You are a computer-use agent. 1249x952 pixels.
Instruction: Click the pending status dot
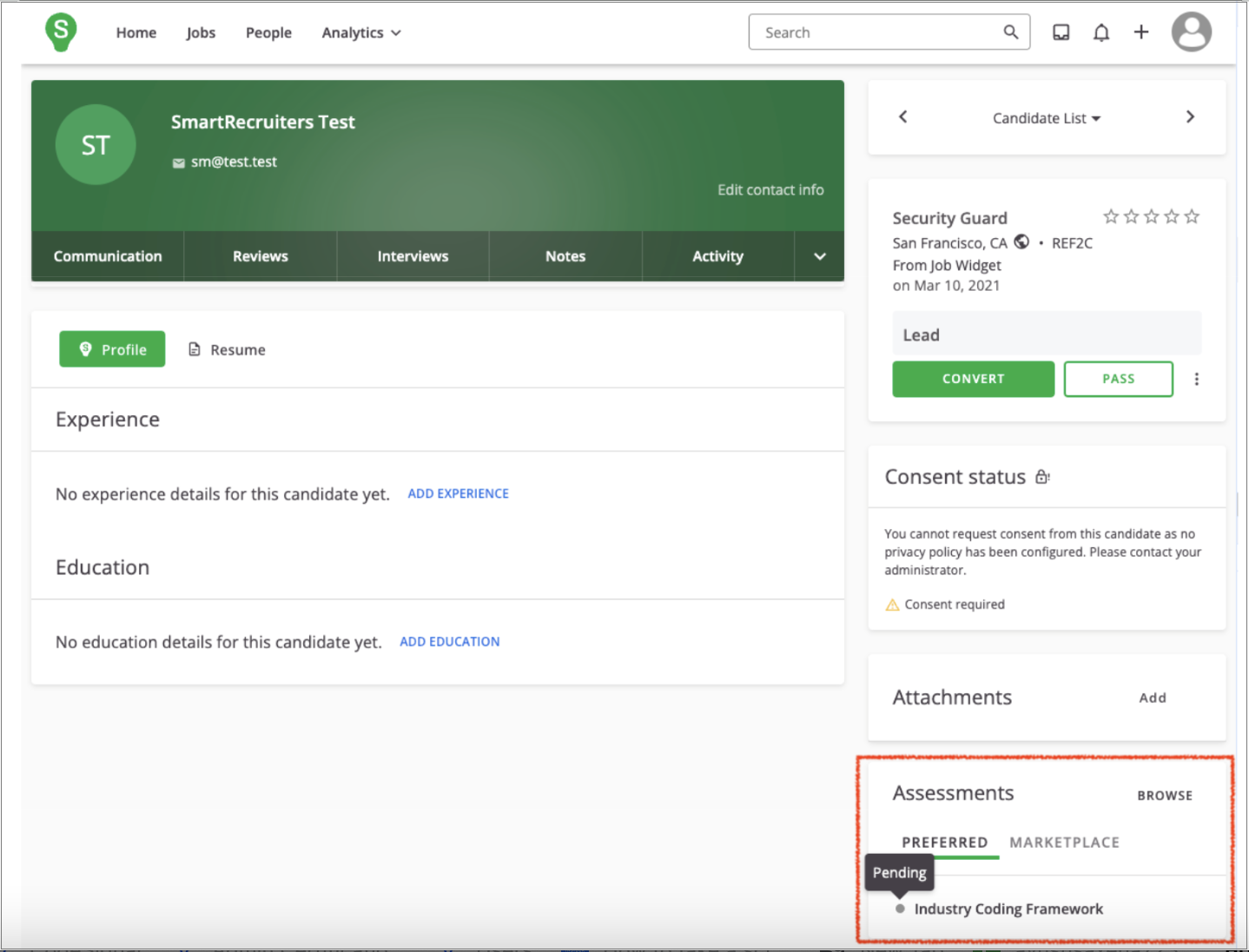(x=900, y=909)
